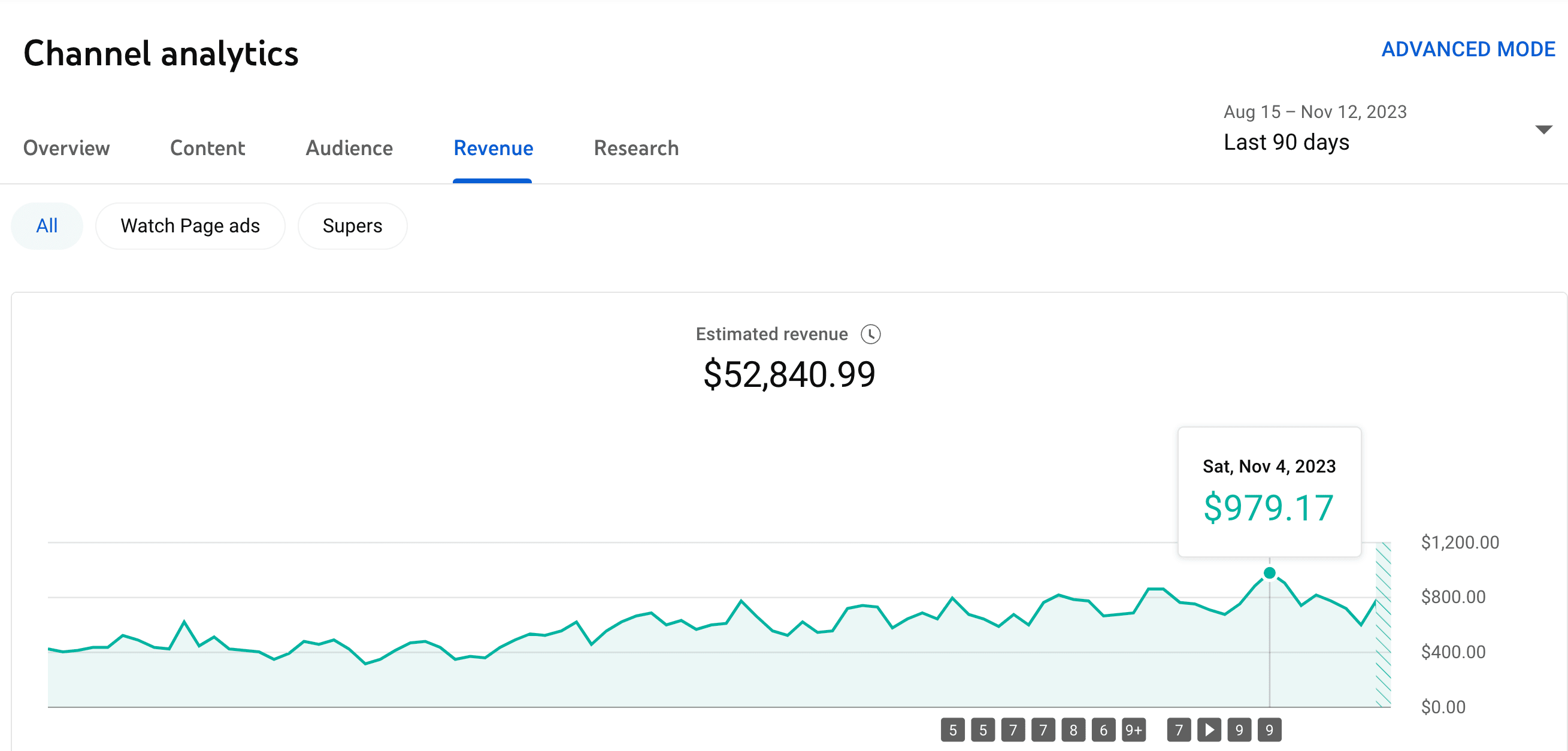Select the All revenue filter chip

click(47, 226)
